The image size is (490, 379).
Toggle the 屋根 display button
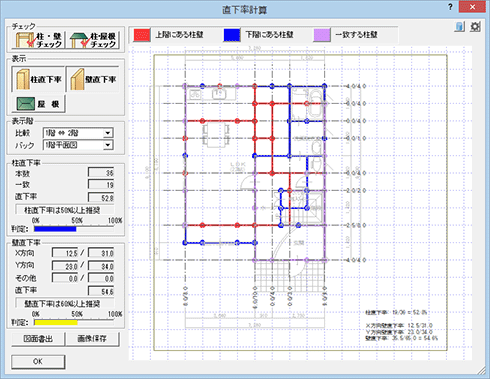point(38,104)
